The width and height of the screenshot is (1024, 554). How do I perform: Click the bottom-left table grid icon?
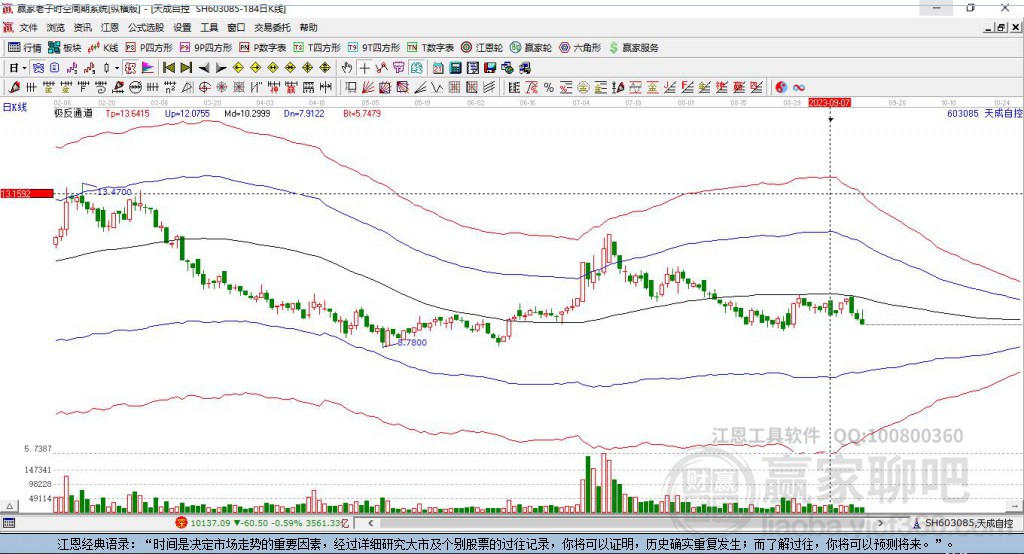click(x=9, y=523)
